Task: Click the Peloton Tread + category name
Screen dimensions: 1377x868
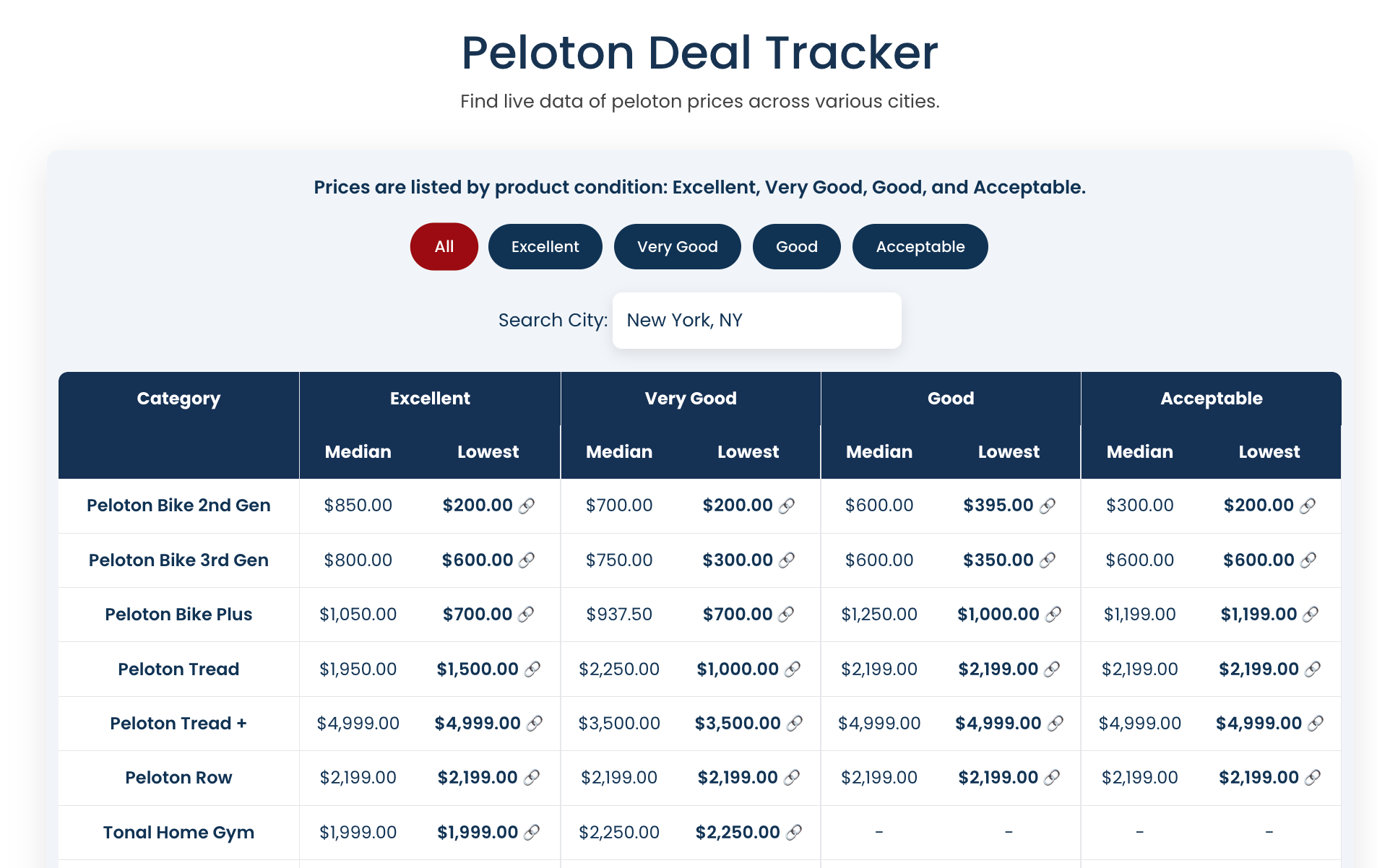Action: click(178, 724)
